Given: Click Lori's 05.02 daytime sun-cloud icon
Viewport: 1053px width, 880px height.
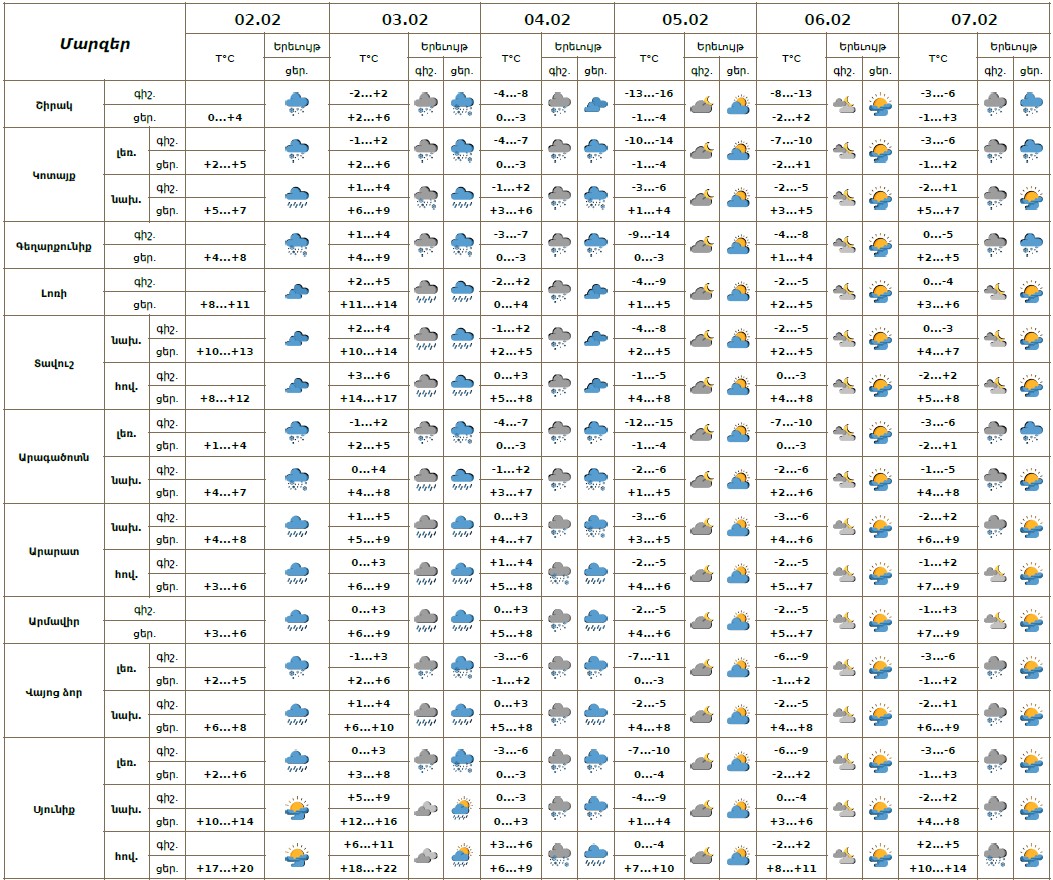Looking at the screenshot, I should tap(738, 292).
